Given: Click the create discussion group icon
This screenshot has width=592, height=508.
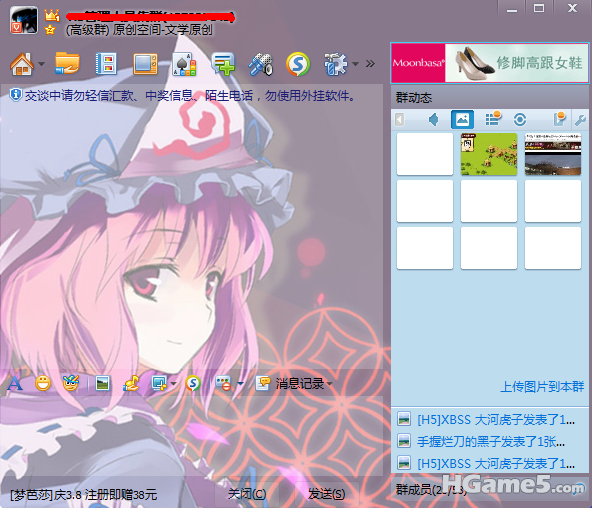Looking at the screenshot, I should [x=223, y=64].
